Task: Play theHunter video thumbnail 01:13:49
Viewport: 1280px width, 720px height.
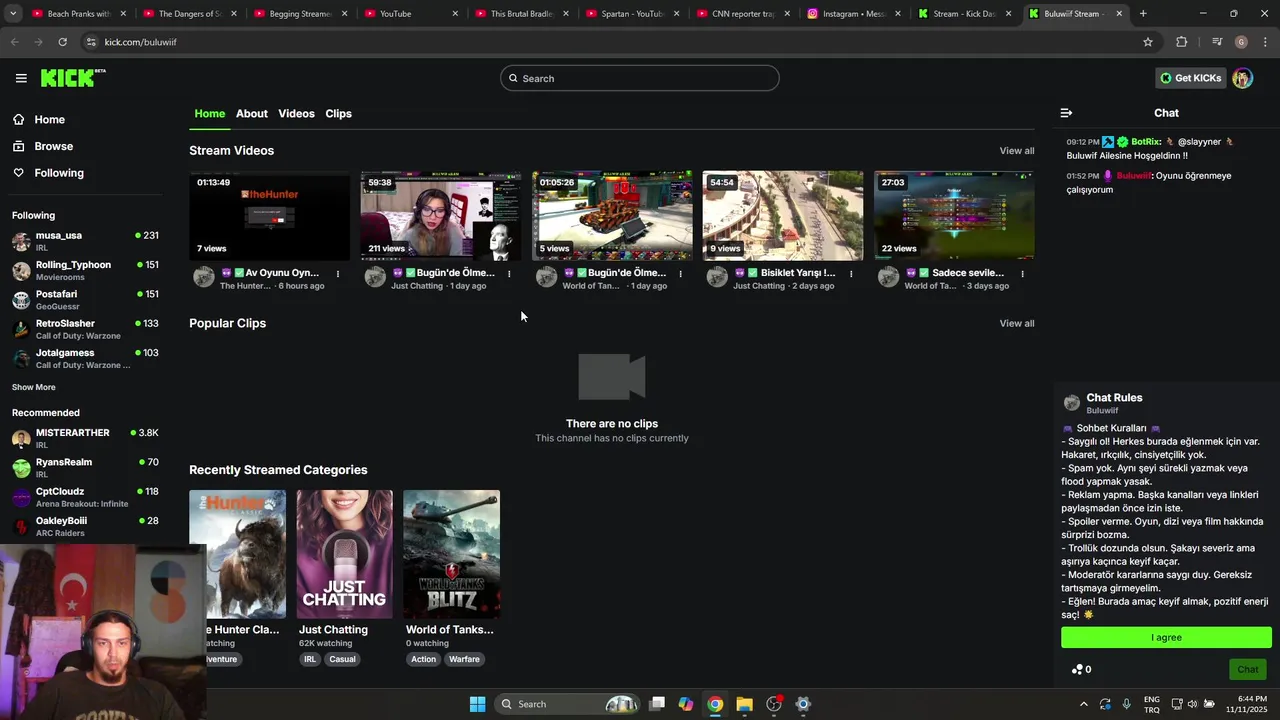Action: coord(270,215)
